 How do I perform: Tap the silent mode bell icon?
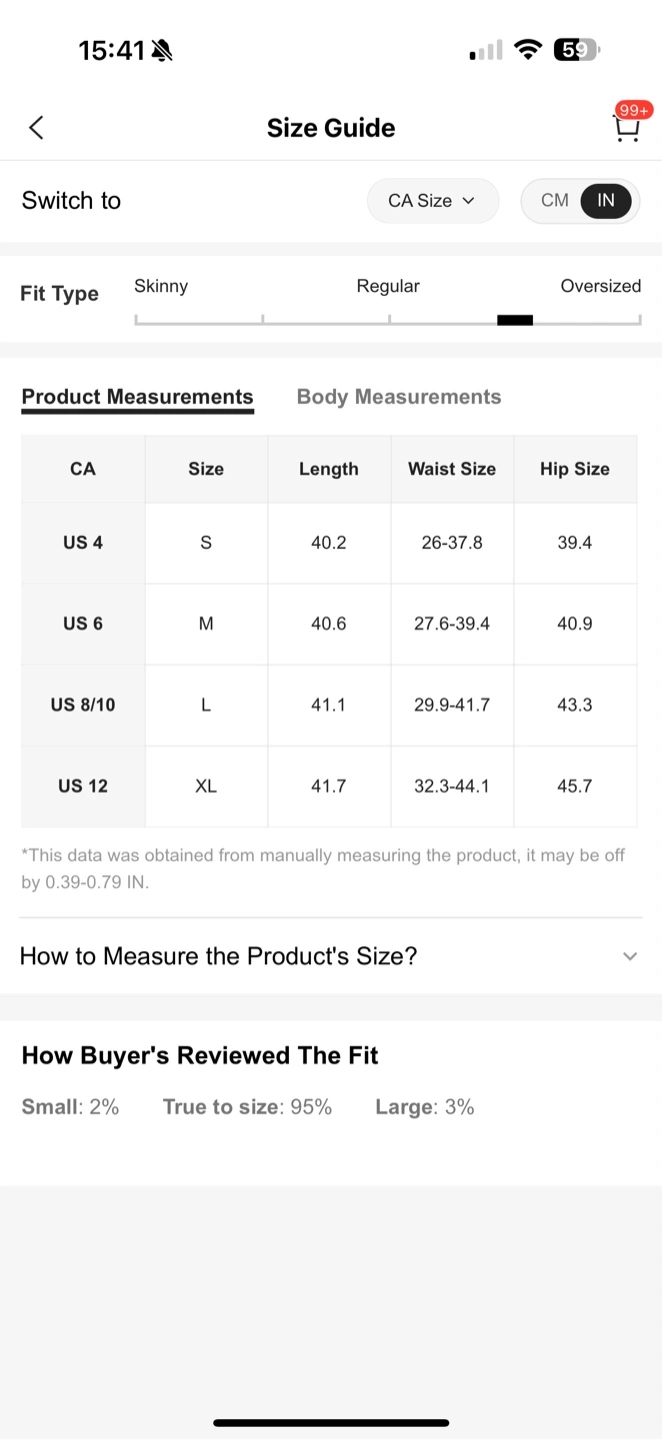click(x=162, y=51)
